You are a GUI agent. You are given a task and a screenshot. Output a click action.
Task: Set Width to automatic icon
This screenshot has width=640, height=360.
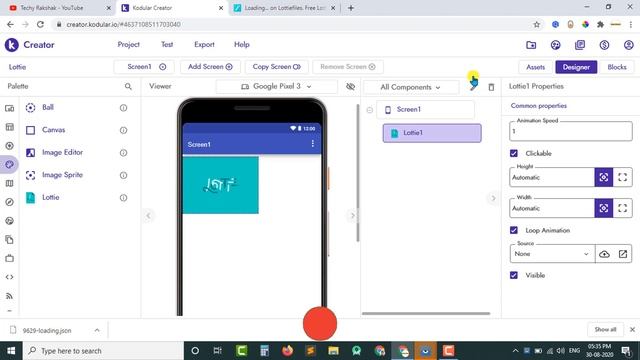click(604, 208)
